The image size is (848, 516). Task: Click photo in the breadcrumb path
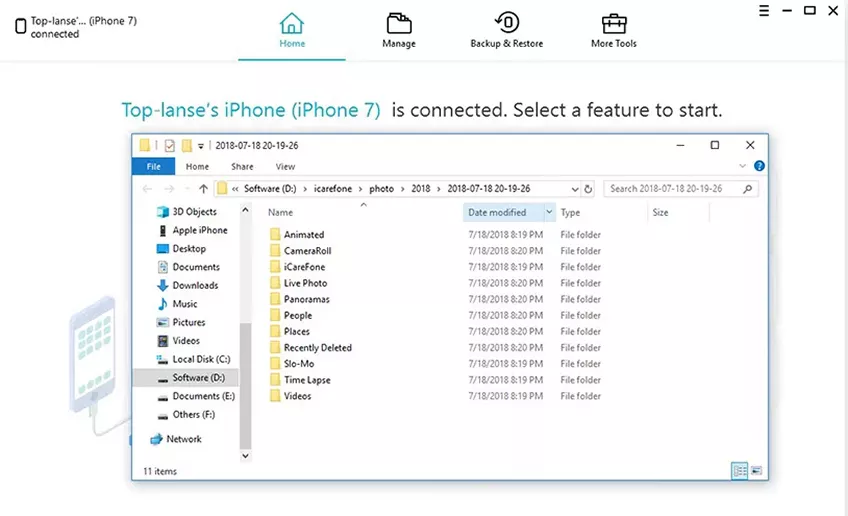[381, 189]
